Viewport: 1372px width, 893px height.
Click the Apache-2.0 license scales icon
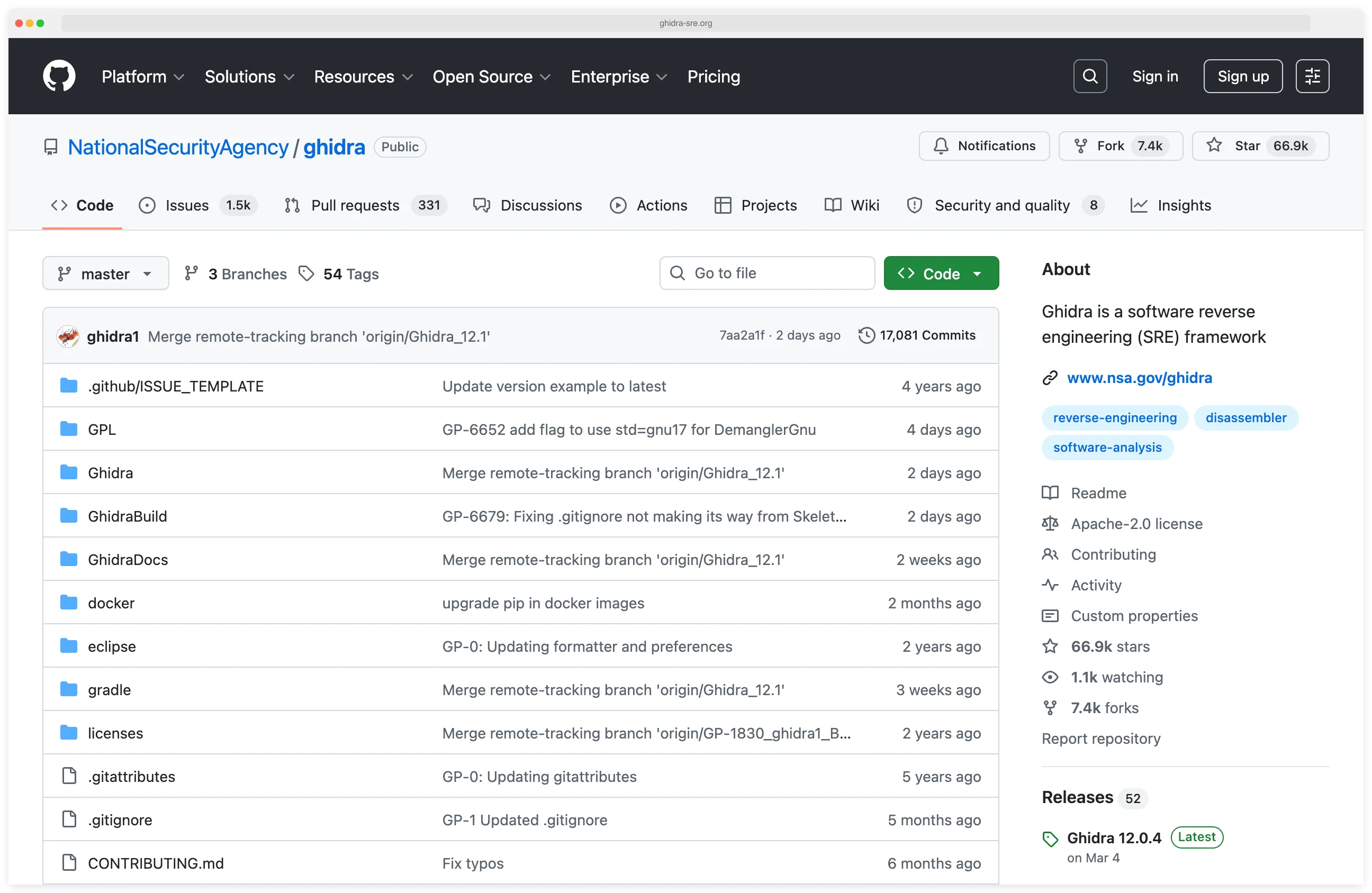(1050, 523)
